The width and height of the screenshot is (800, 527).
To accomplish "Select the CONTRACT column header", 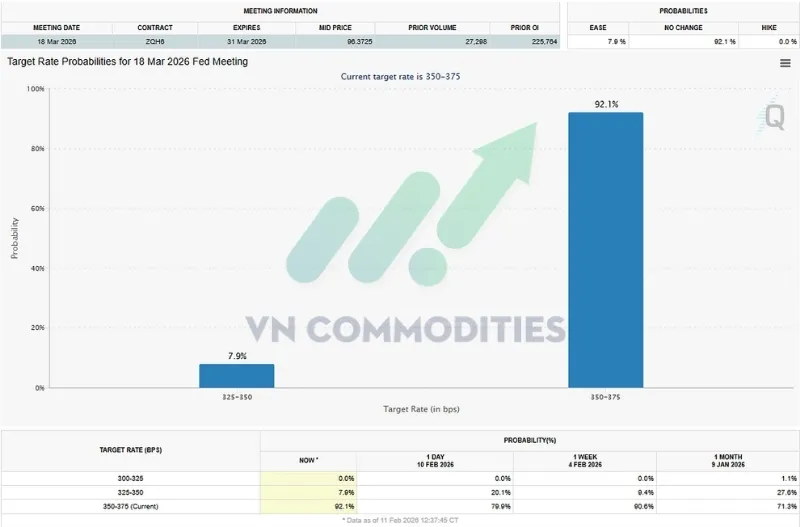I will click(155, 28).
